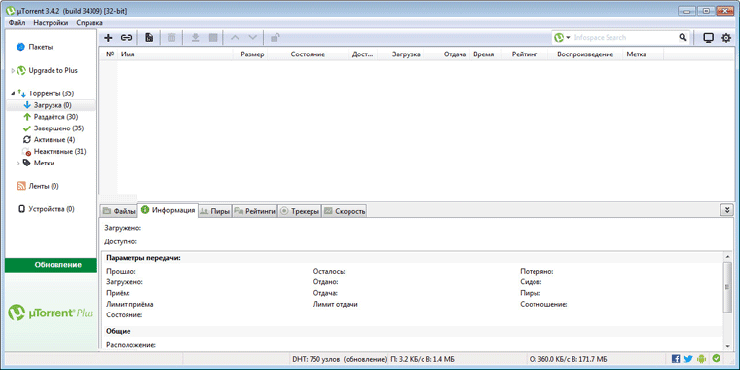Sort by the Время column header
Viewport: 740px width, 370px height.
486,54
